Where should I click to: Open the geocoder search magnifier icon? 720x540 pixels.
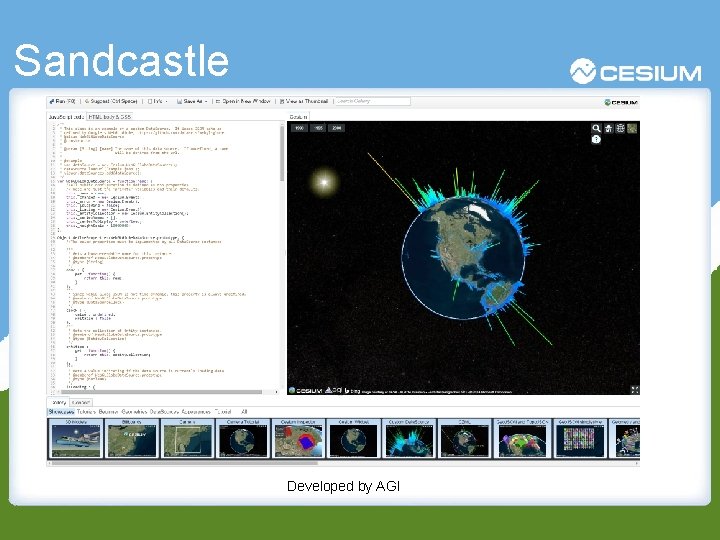(596, 129)
